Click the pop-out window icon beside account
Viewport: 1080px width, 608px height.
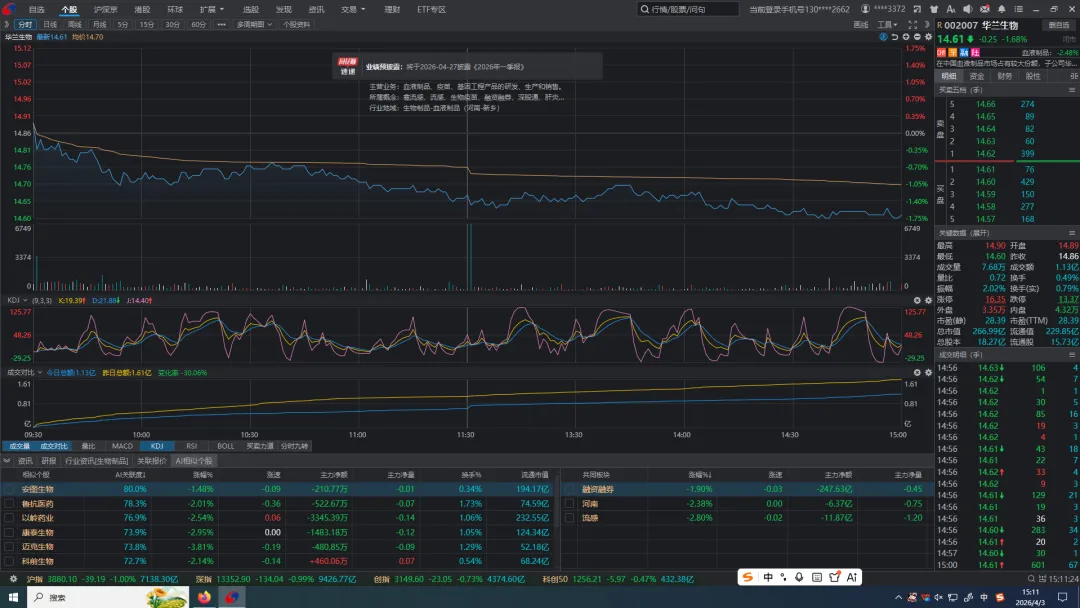[917, 9]
